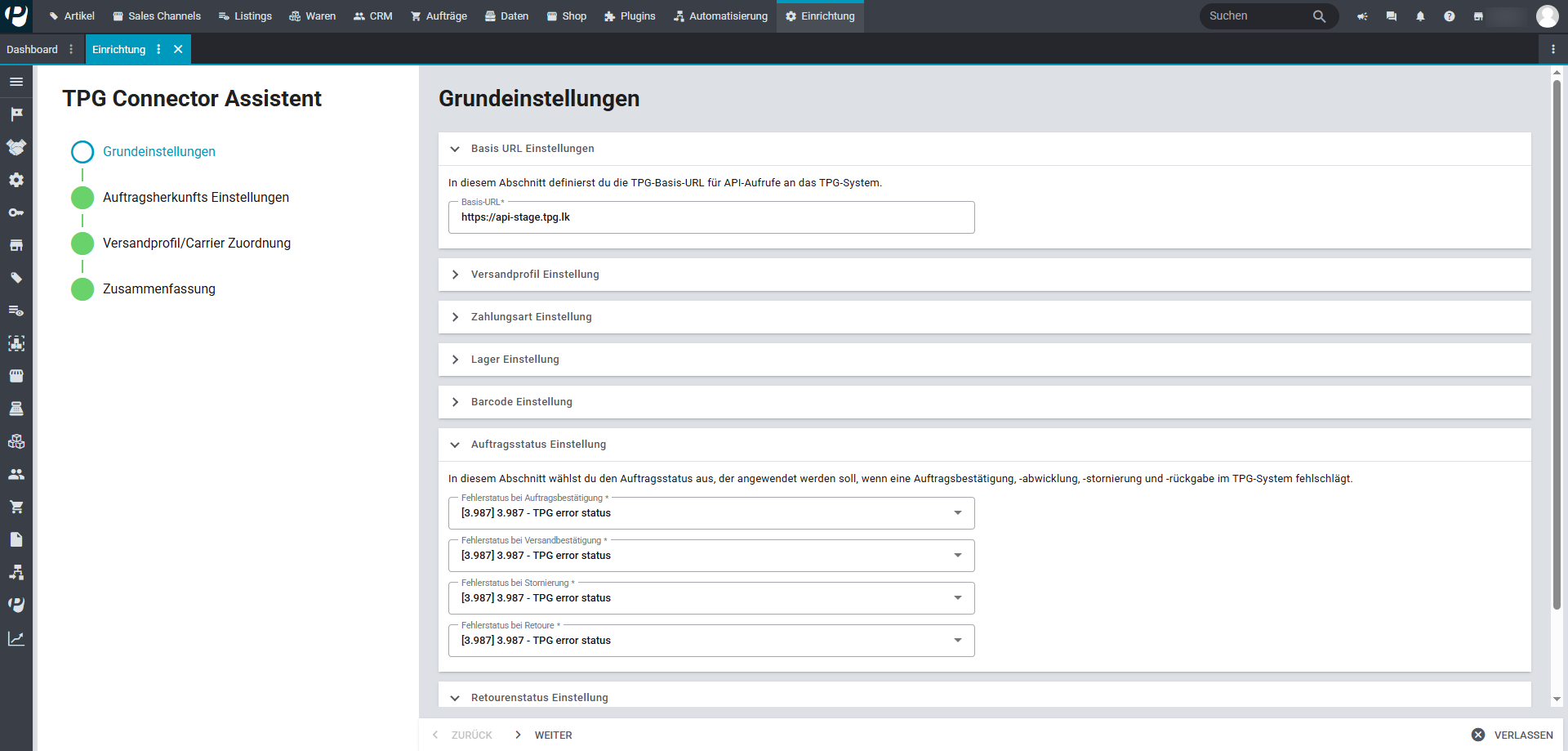Viewport: 1568px width, 751px height.
Task: Open the Daten menu
Action: [506, 16]
